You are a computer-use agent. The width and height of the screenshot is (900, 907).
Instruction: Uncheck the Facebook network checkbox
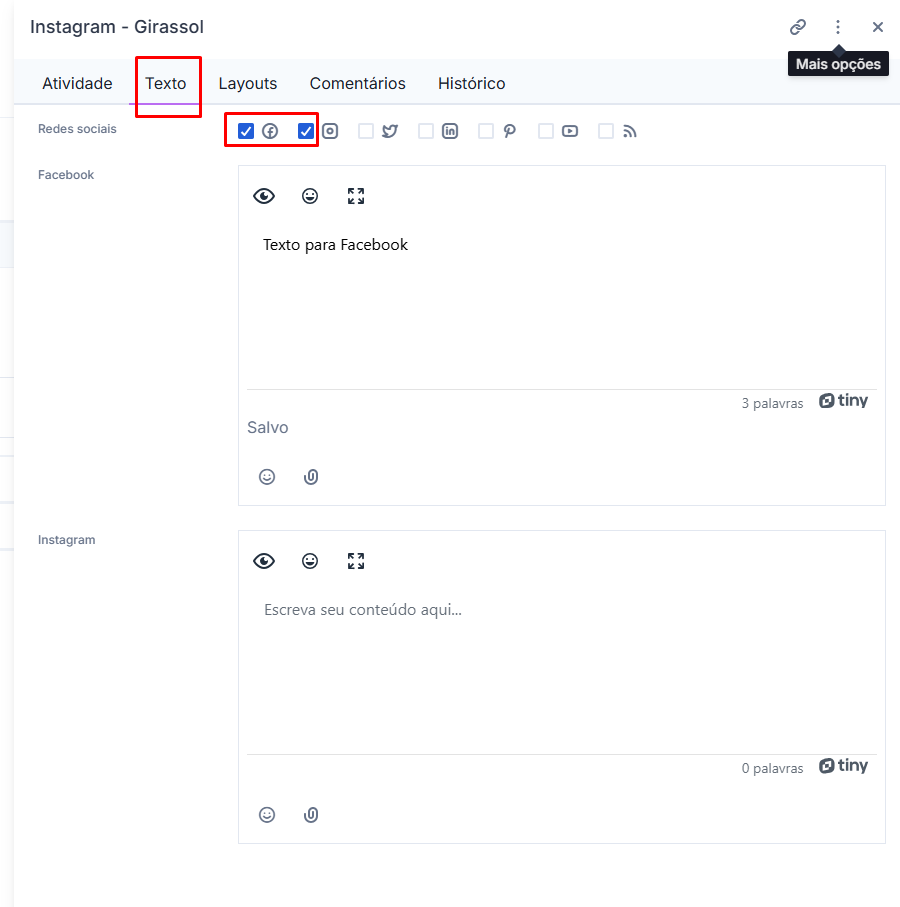pyautogui.click(x=246, y=131)
